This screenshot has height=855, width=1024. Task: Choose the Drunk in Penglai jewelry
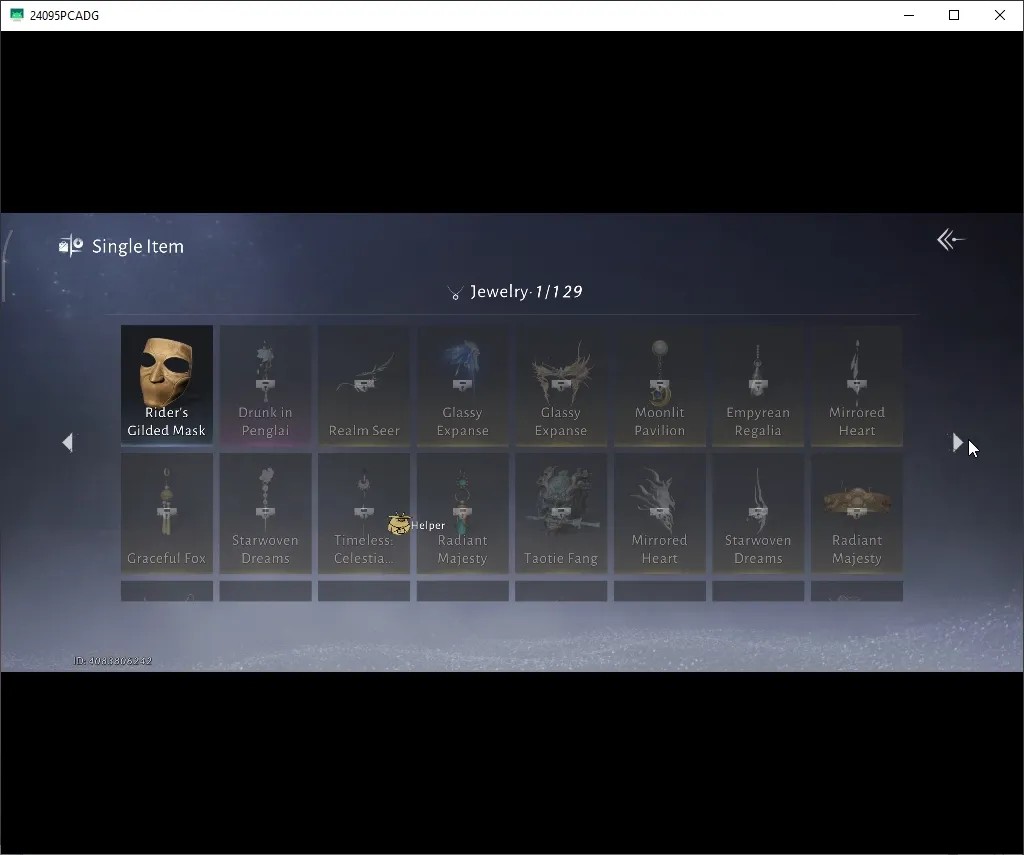tap(265, 385)
